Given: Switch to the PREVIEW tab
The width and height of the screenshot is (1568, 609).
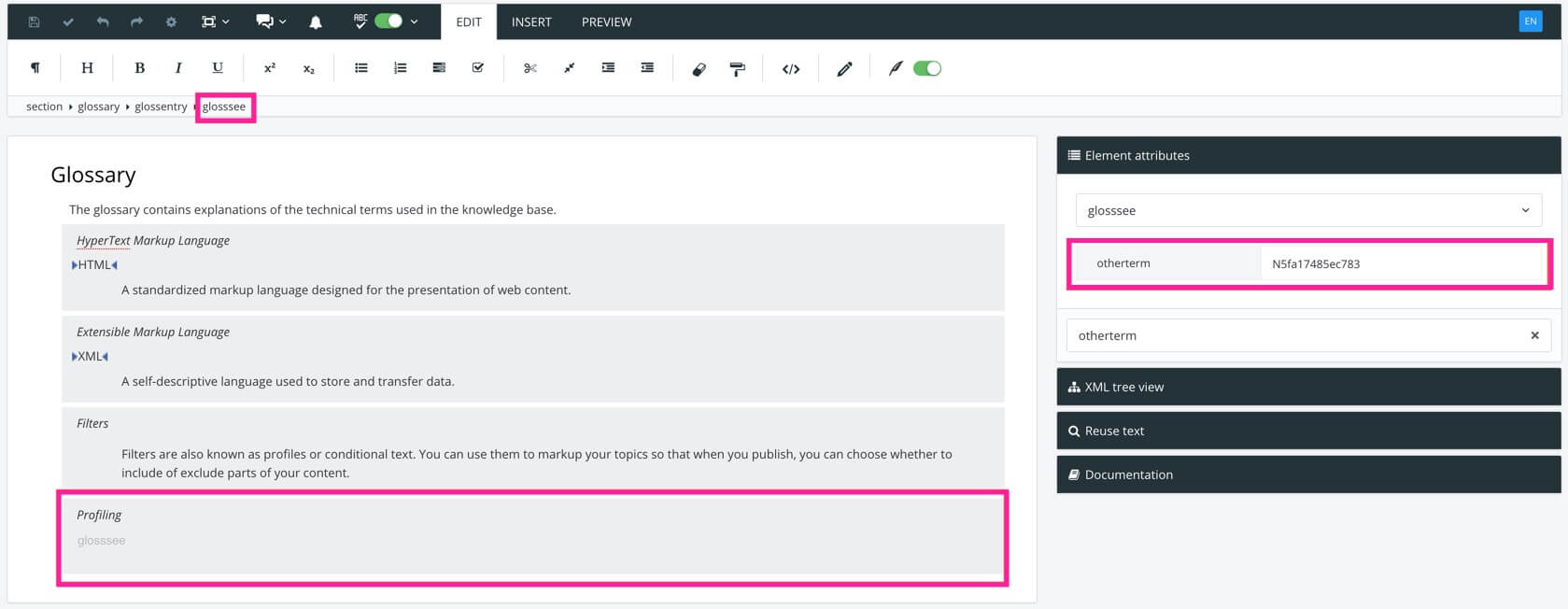Looking at the screenshot, I should [607, 21].
